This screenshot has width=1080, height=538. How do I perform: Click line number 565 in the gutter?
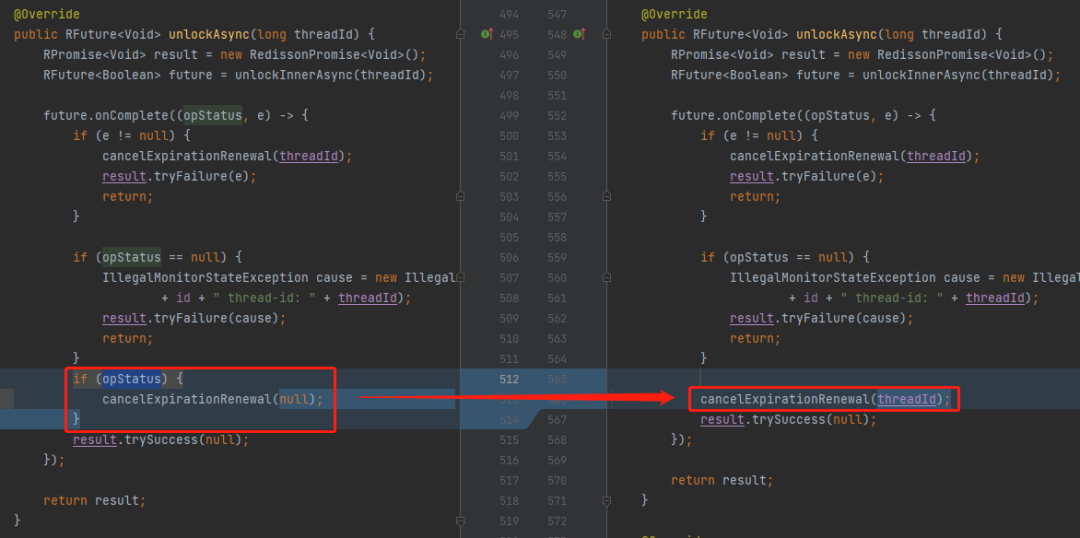point(557,379)
